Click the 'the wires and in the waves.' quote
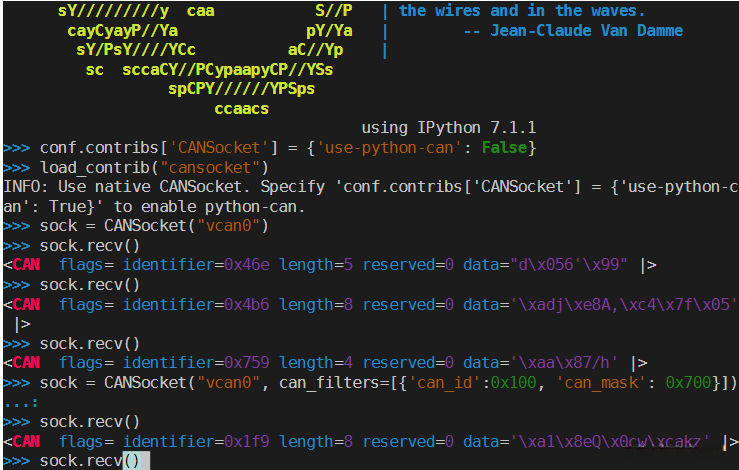The image size is (739, 470). 522,11
